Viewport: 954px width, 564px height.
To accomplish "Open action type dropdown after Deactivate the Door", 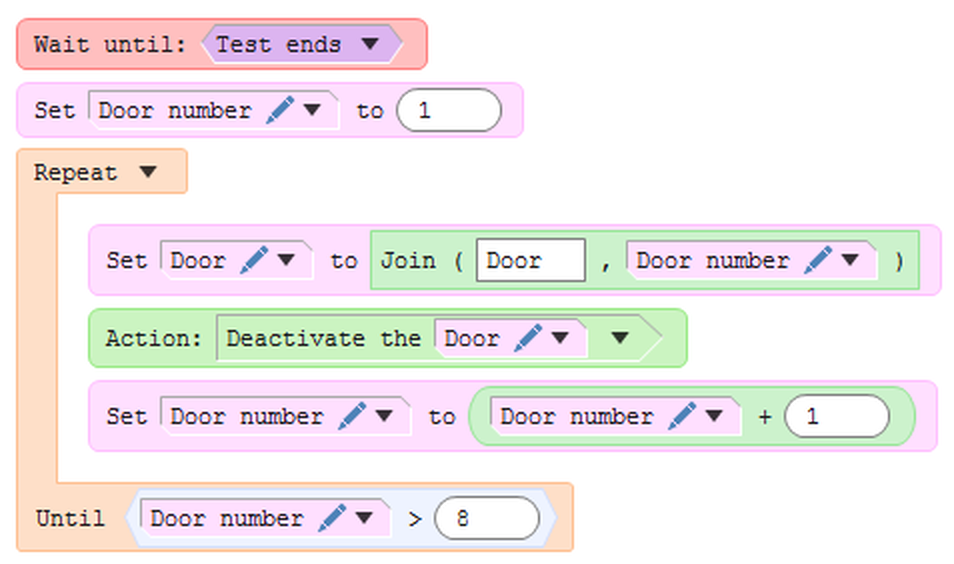I will pyautogui.click(x=619, y=339).
